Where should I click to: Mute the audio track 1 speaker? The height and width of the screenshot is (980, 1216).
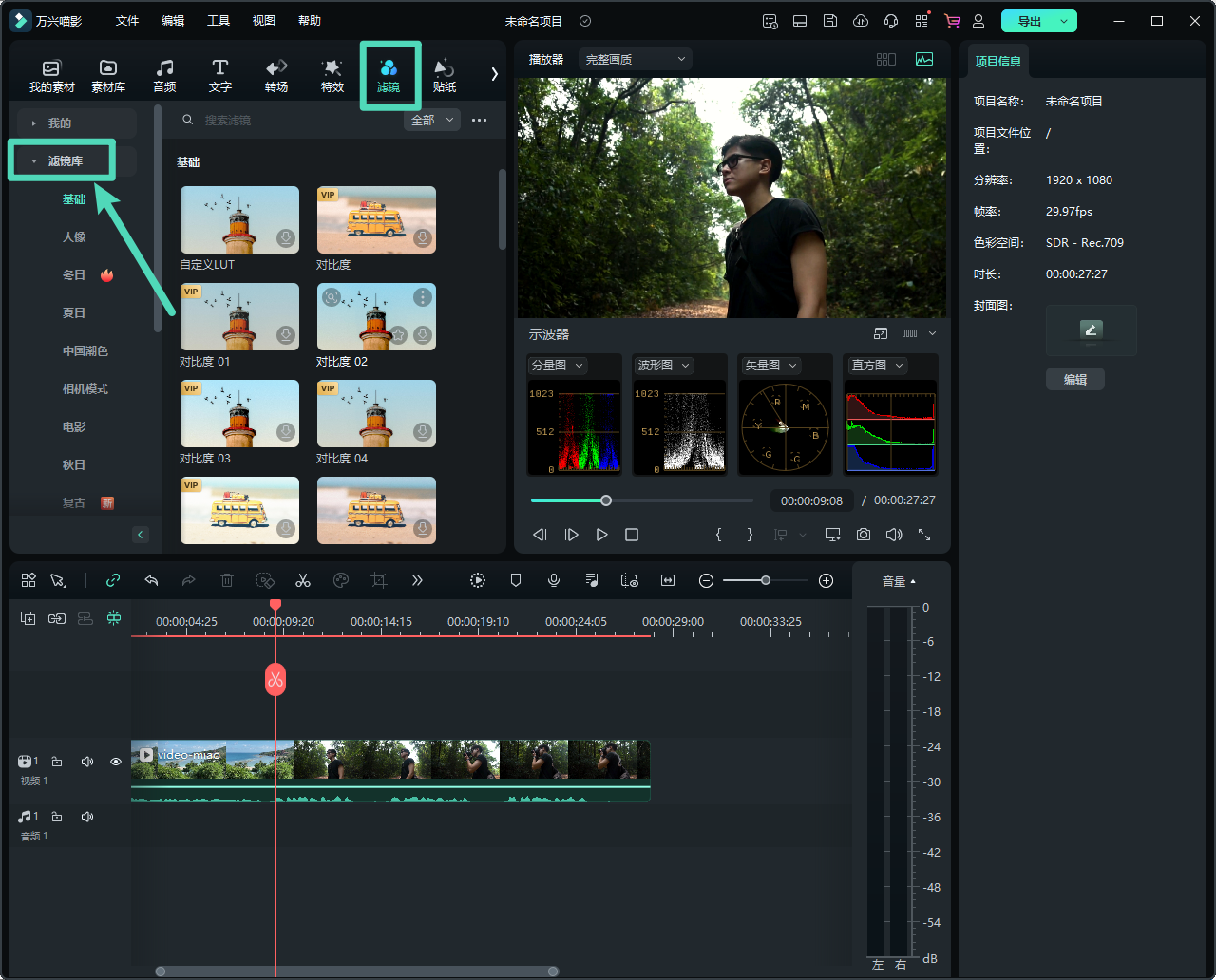click(87, 817)
